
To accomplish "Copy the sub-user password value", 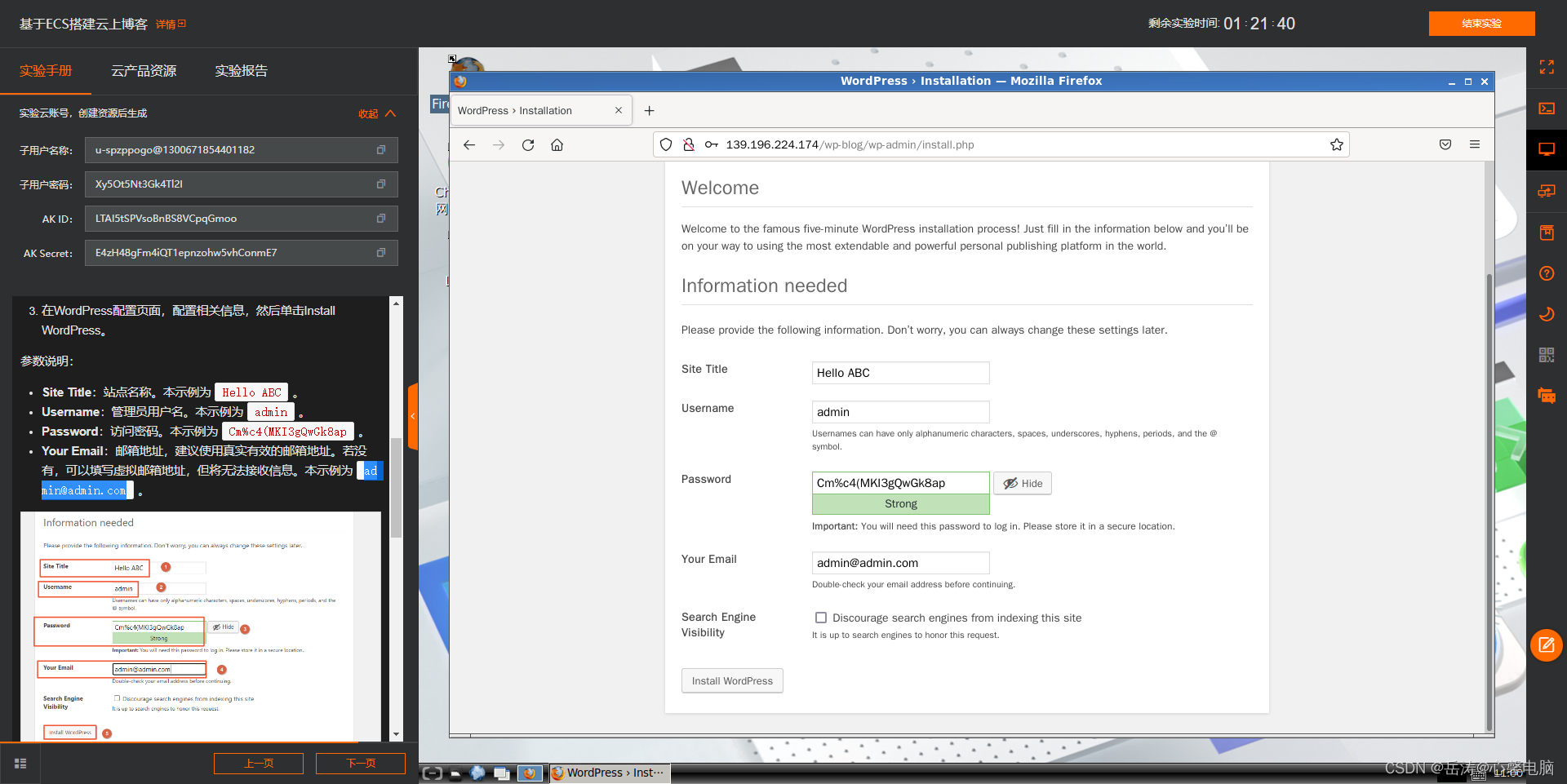I will [380, 184].
